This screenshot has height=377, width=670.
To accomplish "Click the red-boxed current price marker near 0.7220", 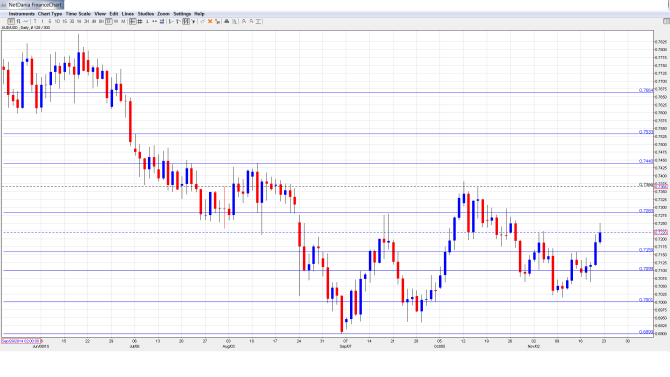I will pyautogui.click(x=661, y=232).
